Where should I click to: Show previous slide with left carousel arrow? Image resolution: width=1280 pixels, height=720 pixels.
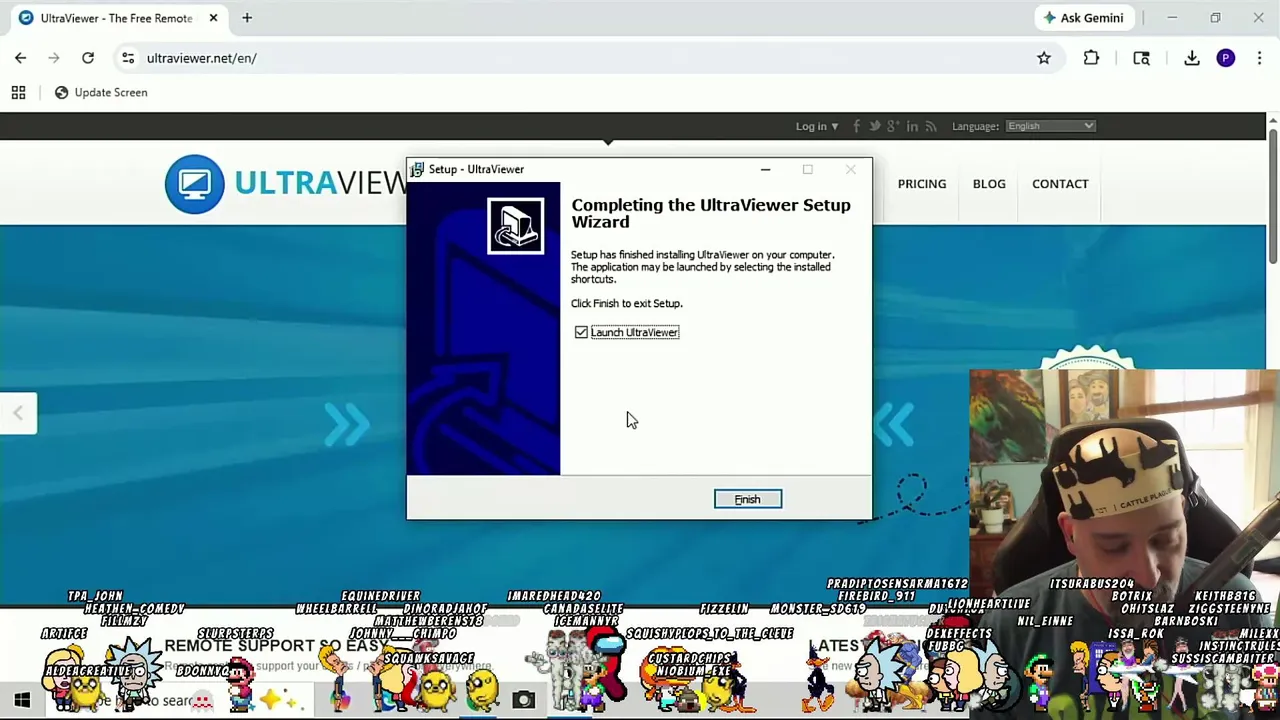(x=18, y=414)
